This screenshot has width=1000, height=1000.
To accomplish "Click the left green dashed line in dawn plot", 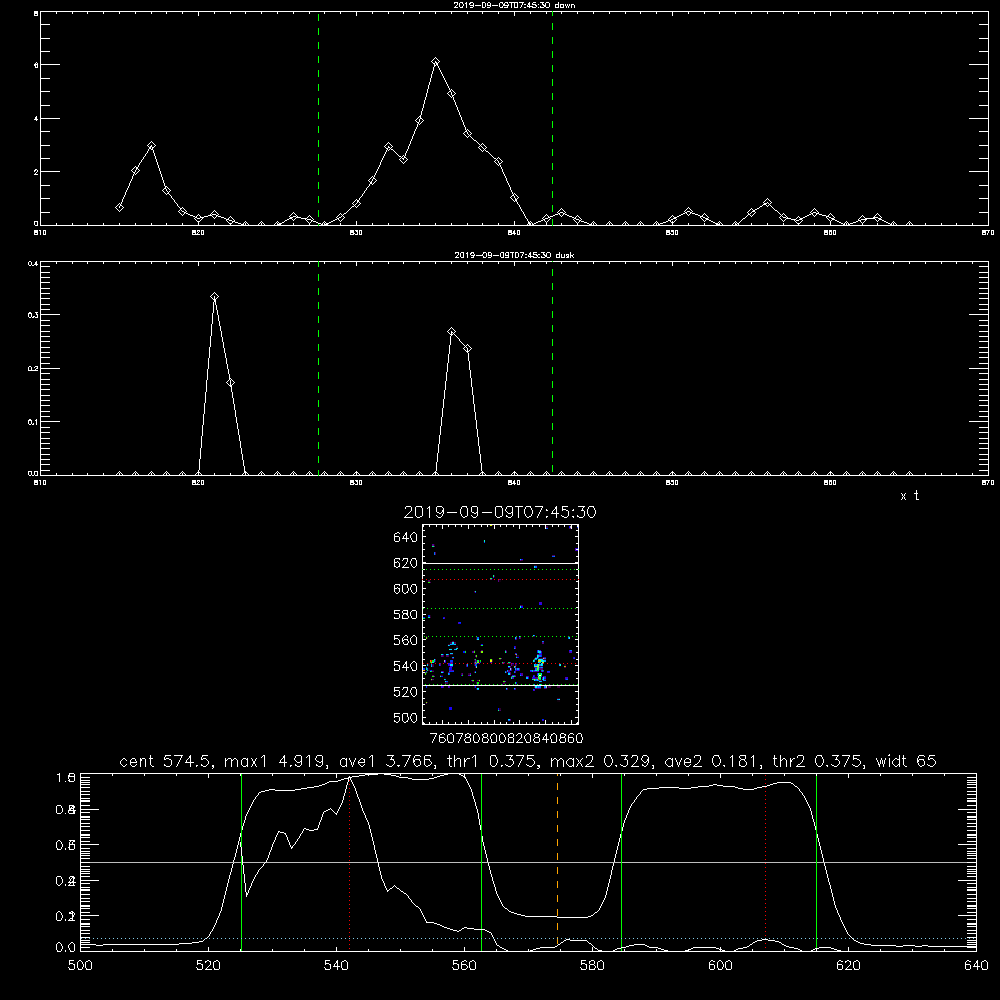I will point(319,119).
